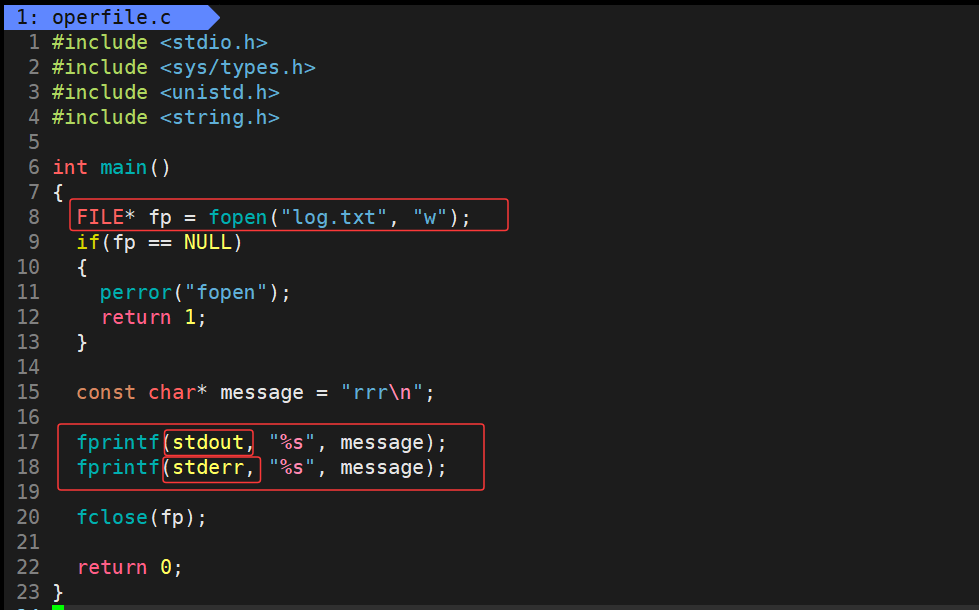Click the green cursor block at bottom

click(x=58, y=606)
